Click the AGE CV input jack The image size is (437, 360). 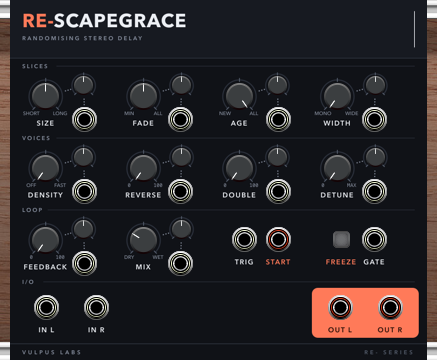point(278,119)
